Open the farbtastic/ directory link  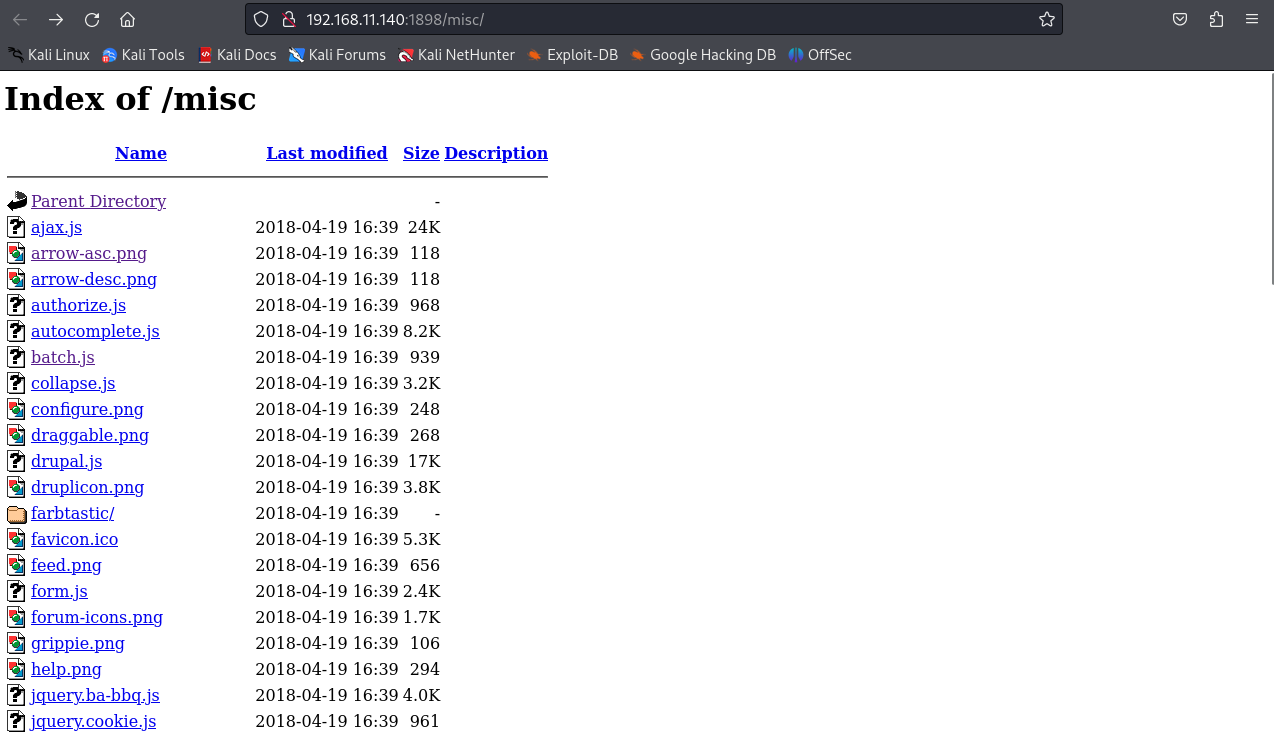click(72, 513)
